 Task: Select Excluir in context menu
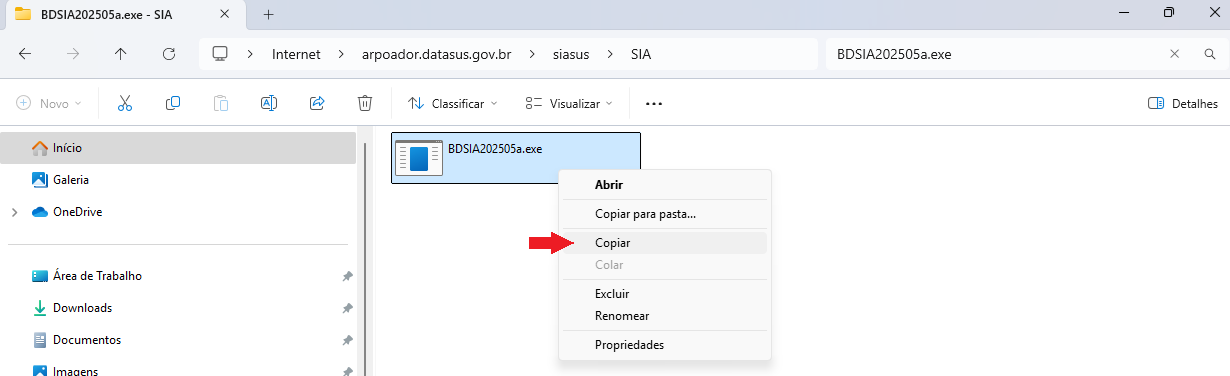pyautogui.click(x=664, y=294)
